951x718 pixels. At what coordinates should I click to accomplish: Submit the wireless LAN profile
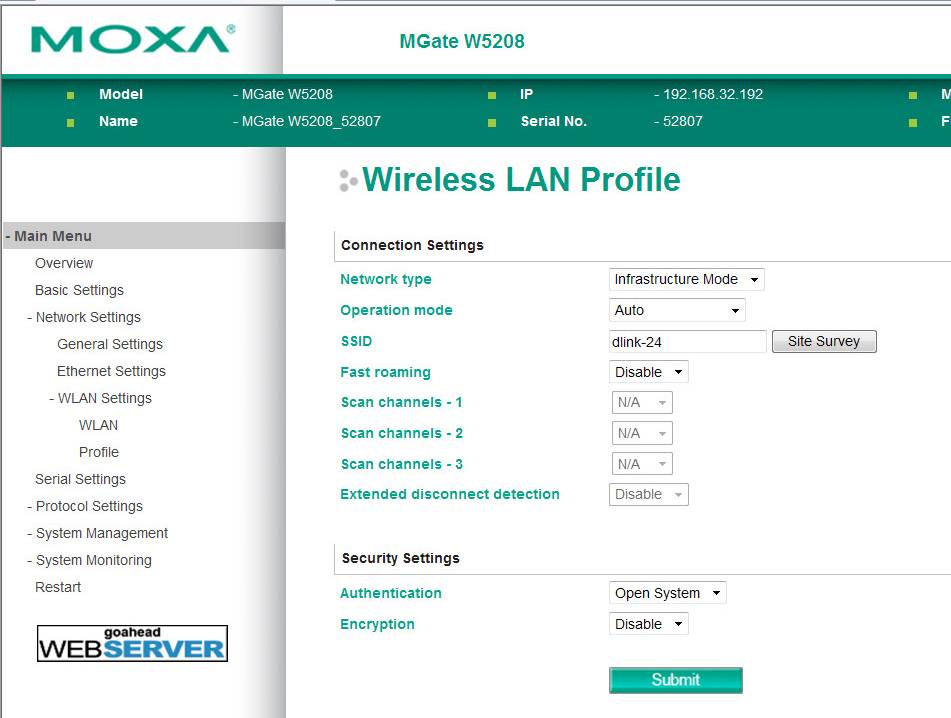tap(676, 680)
